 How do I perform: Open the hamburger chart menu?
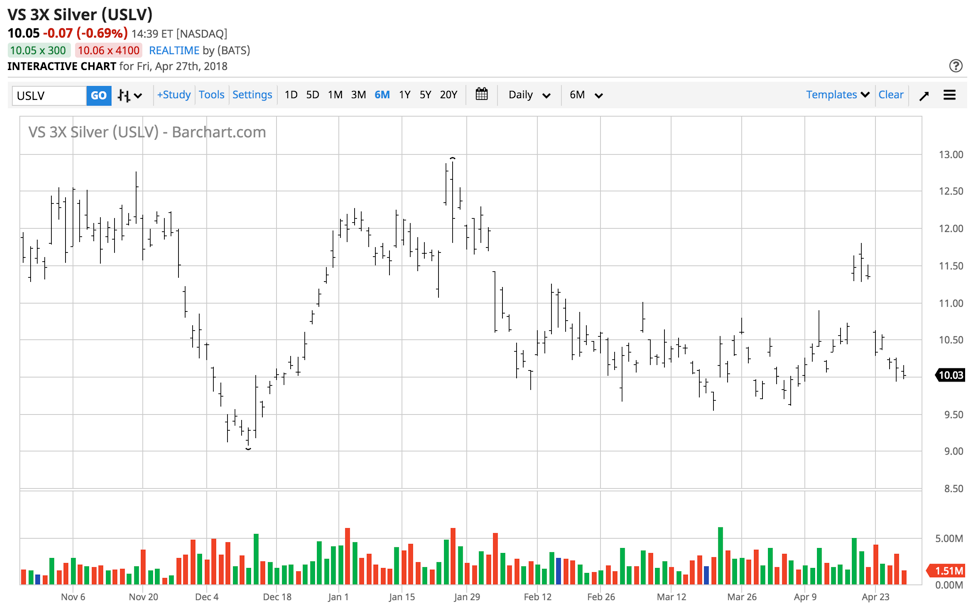(x=949, y=95)
